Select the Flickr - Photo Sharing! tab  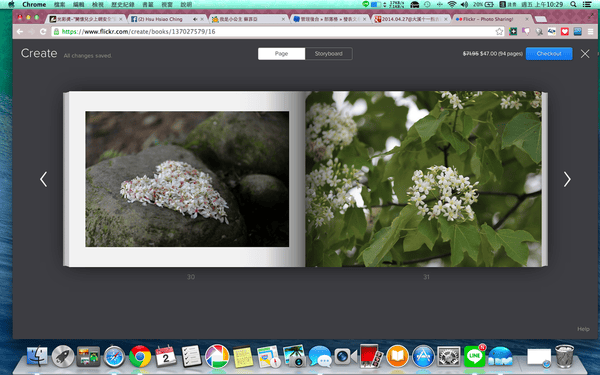point(492,19)
